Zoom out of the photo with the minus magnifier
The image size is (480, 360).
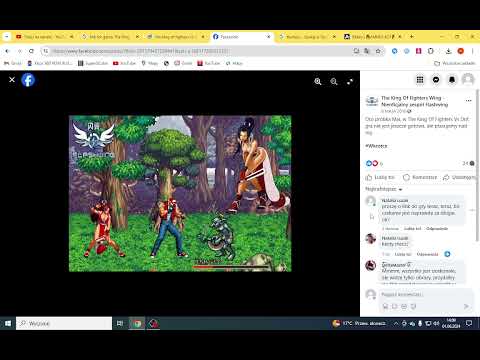pos(334,82)
